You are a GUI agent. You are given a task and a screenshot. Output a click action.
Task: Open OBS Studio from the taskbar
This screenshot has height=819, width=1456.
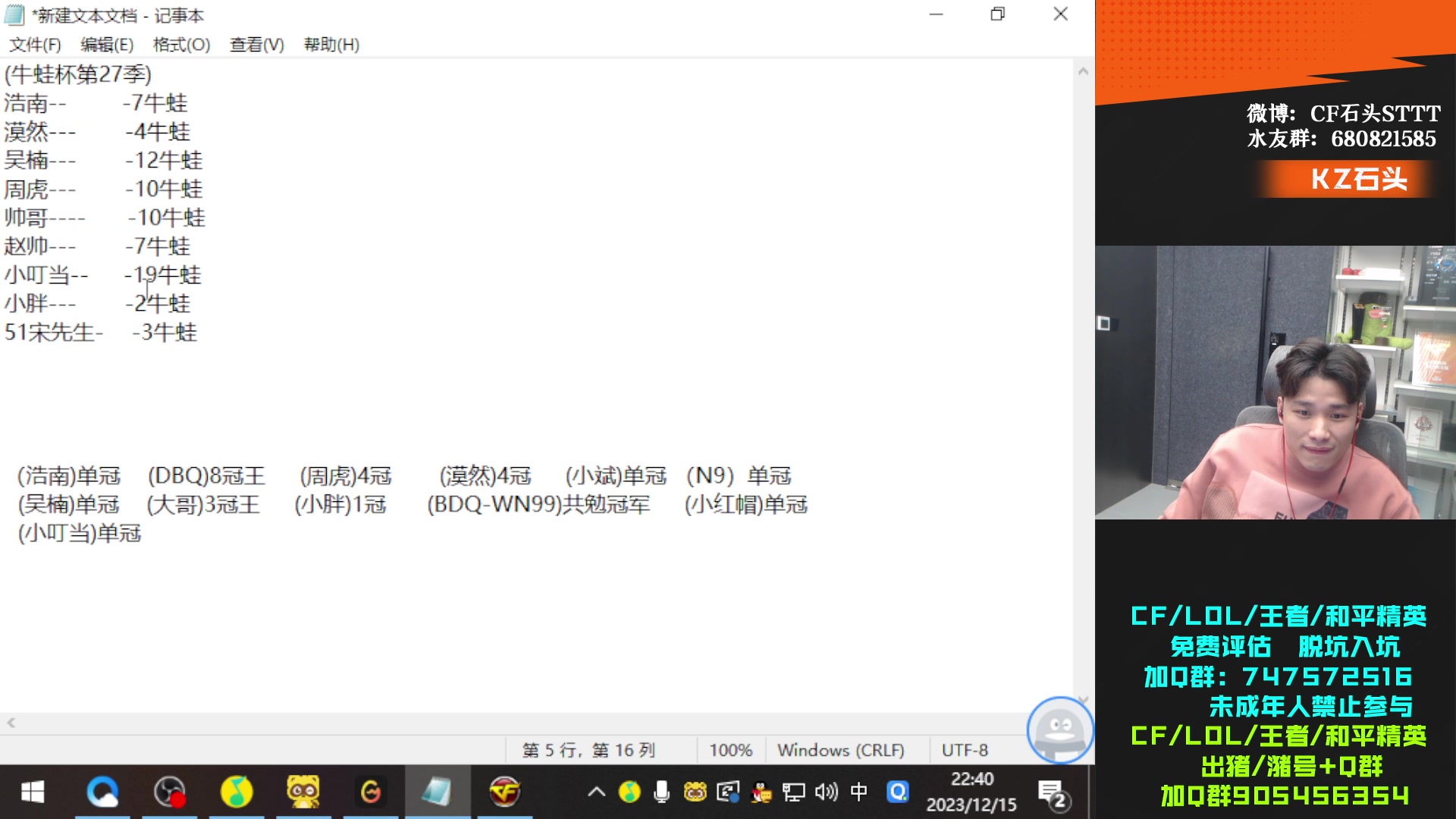pyautogui.click(x=171, y=793)
